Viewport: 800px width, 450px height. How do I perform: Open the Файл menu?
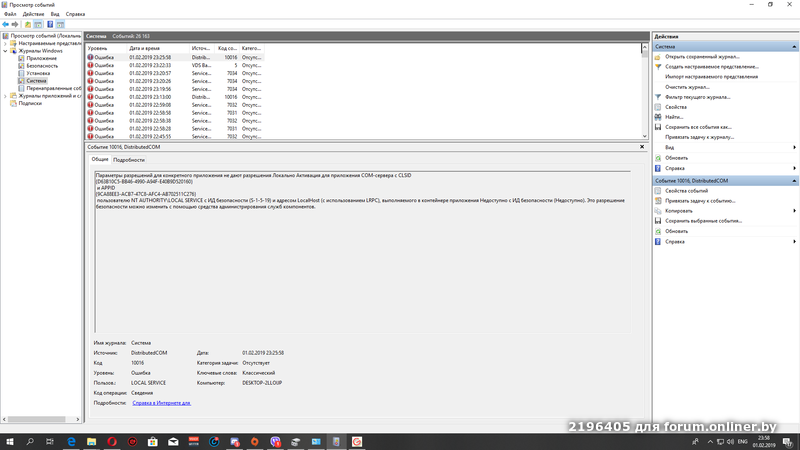pyautogui.click(x=10, y=14)
